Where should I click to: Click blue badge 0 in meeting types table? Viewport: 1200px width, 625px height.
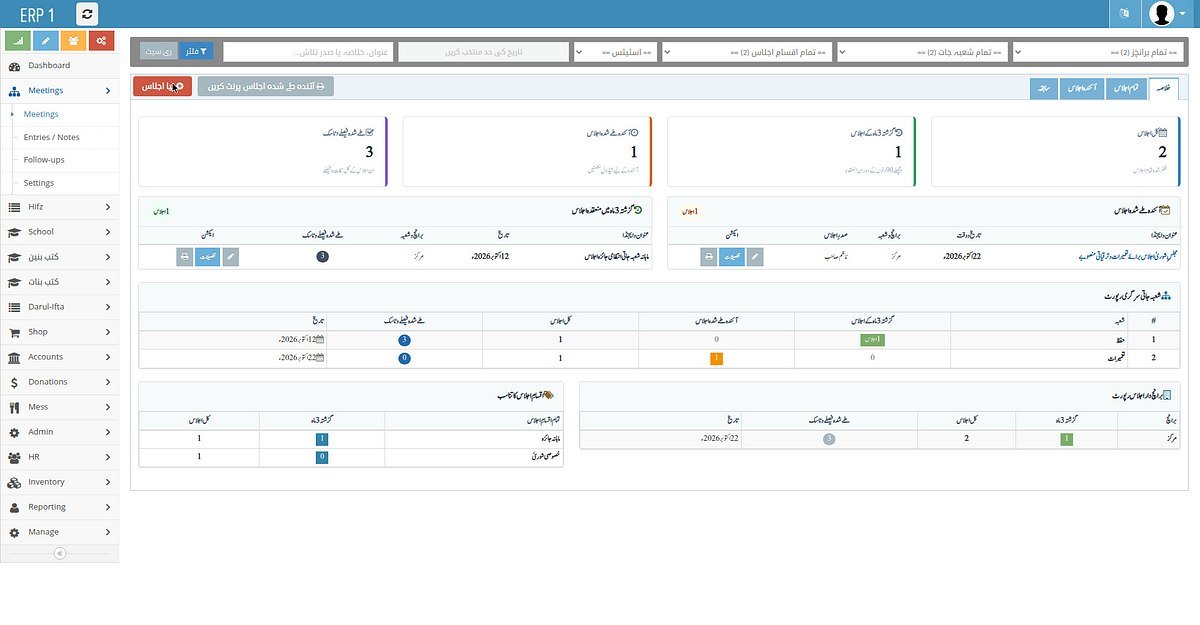tap(321, 457)
